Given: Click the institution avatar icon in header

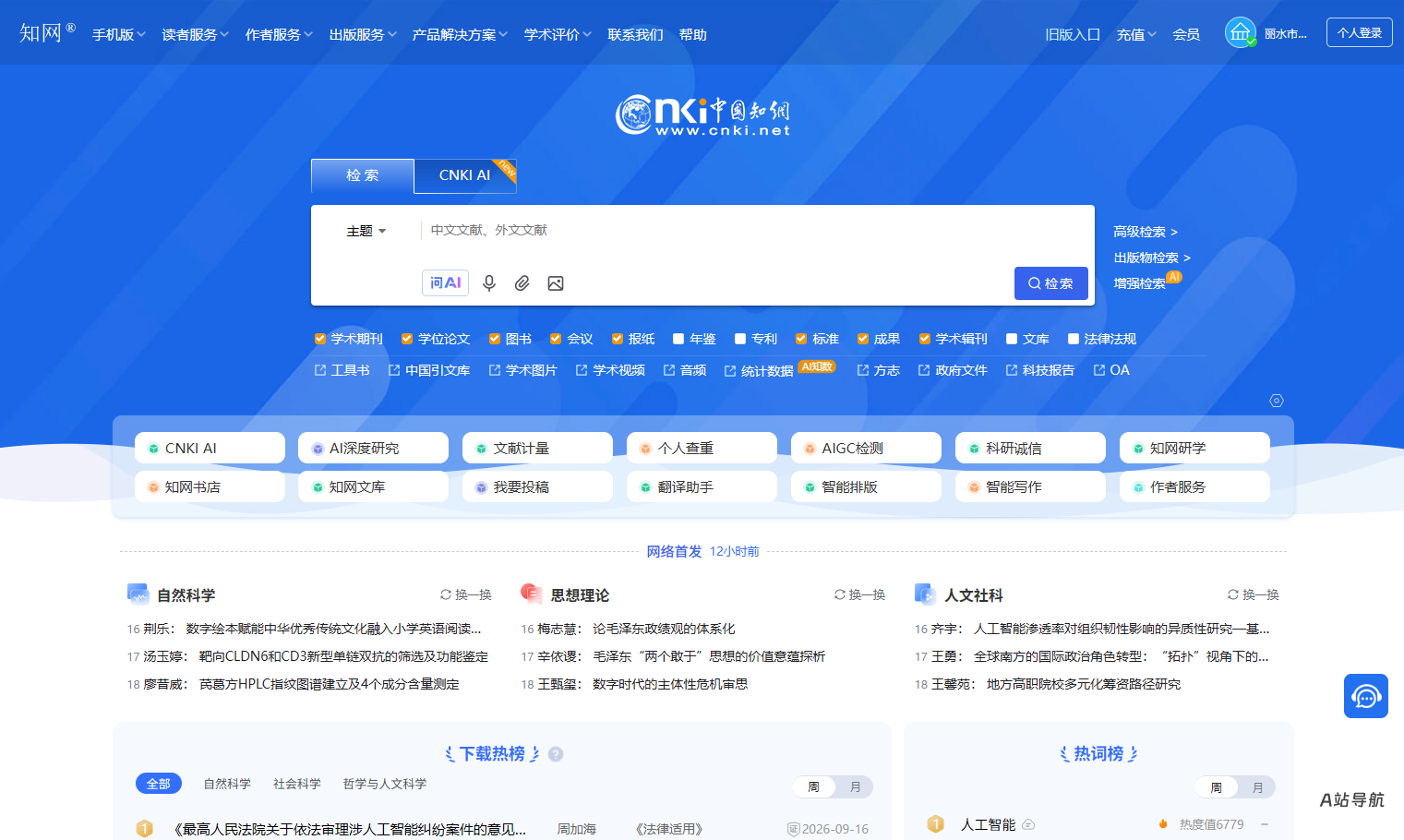Looking at the screenshot, I should point(1241,33).
